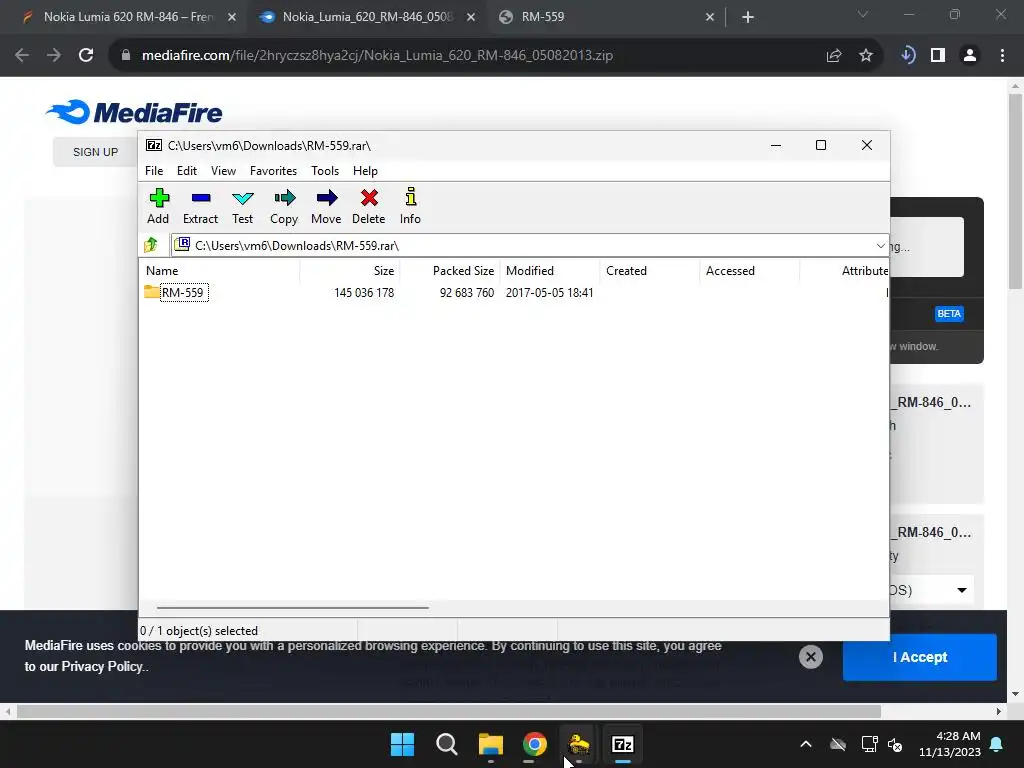Click the Extract toolbar icon
1024x768 pixels.
click(200, 206)
